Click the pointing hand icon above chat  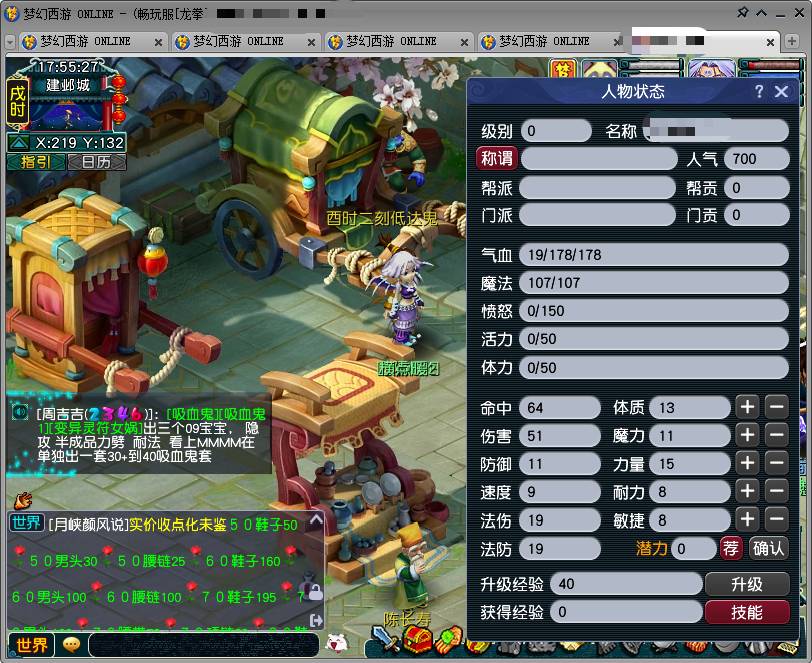point(23,500)
